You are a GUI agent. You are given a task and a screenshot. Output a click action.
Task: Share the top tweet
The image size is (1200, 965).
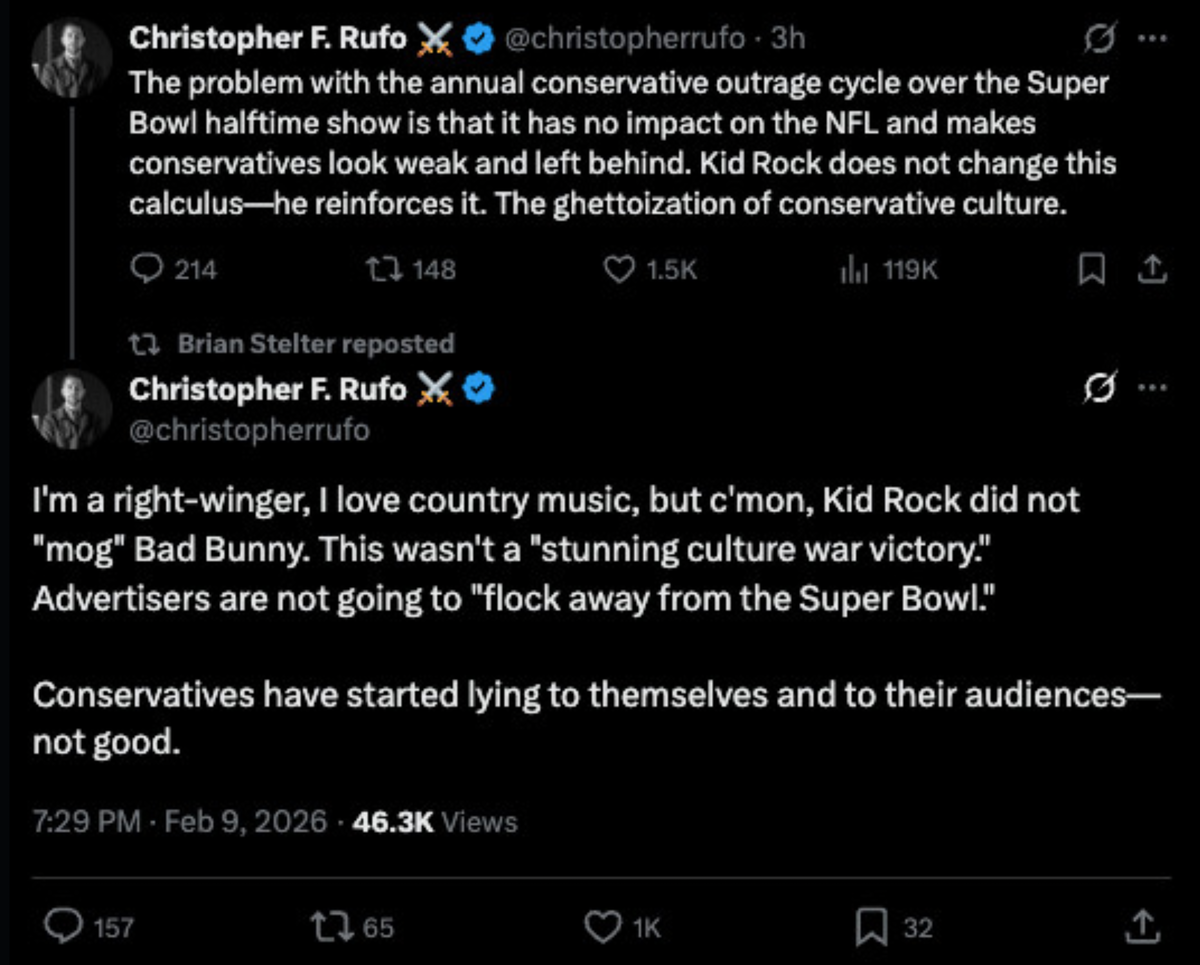point(1152,269)
